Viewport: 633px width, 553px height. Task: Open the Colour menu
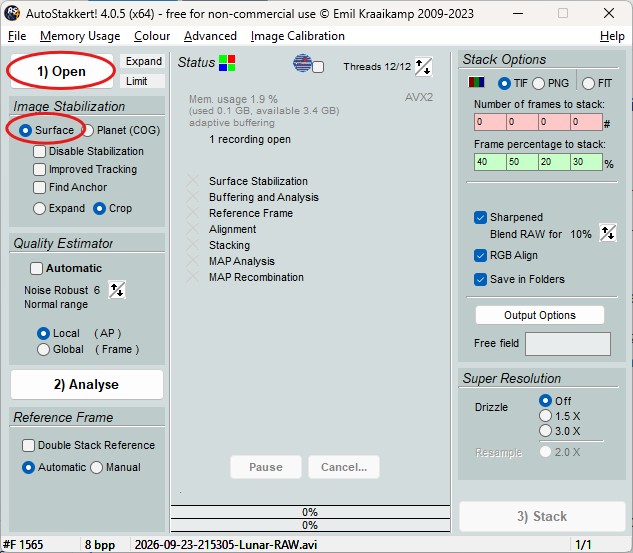tap(152, 36)
